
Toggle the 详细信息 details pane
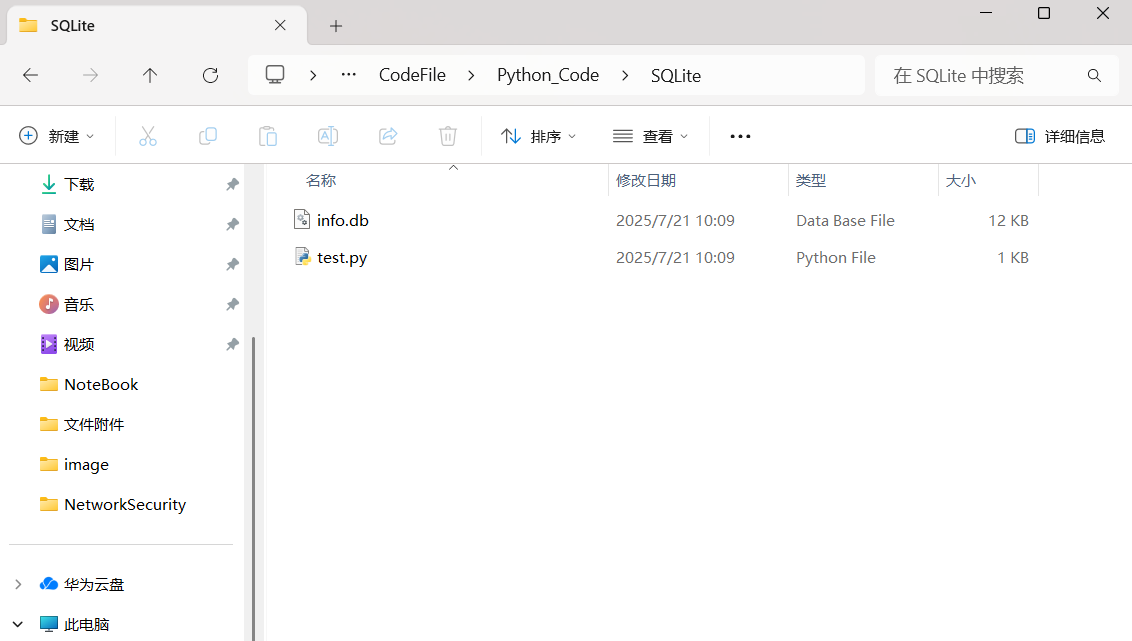1060,136
